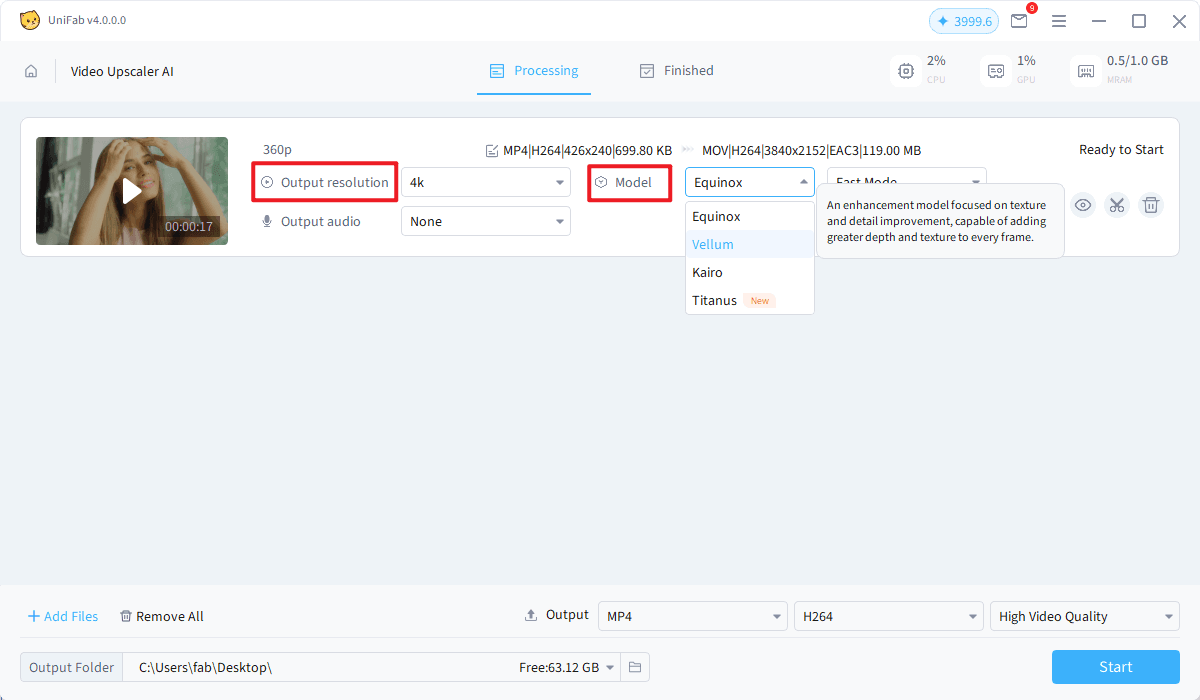Click Add Files to import videos

62,616
